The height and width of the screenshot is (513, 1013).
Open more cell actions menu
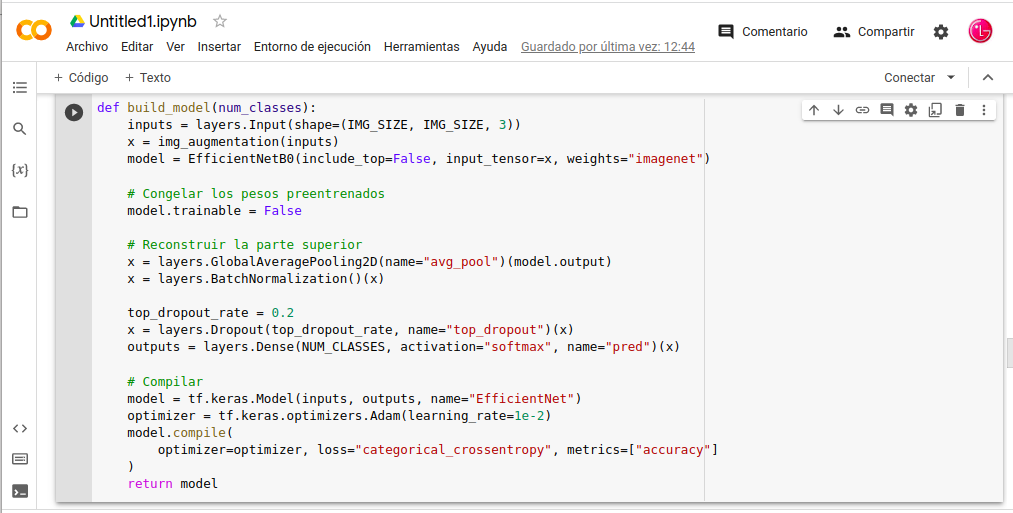click(984, 110)
